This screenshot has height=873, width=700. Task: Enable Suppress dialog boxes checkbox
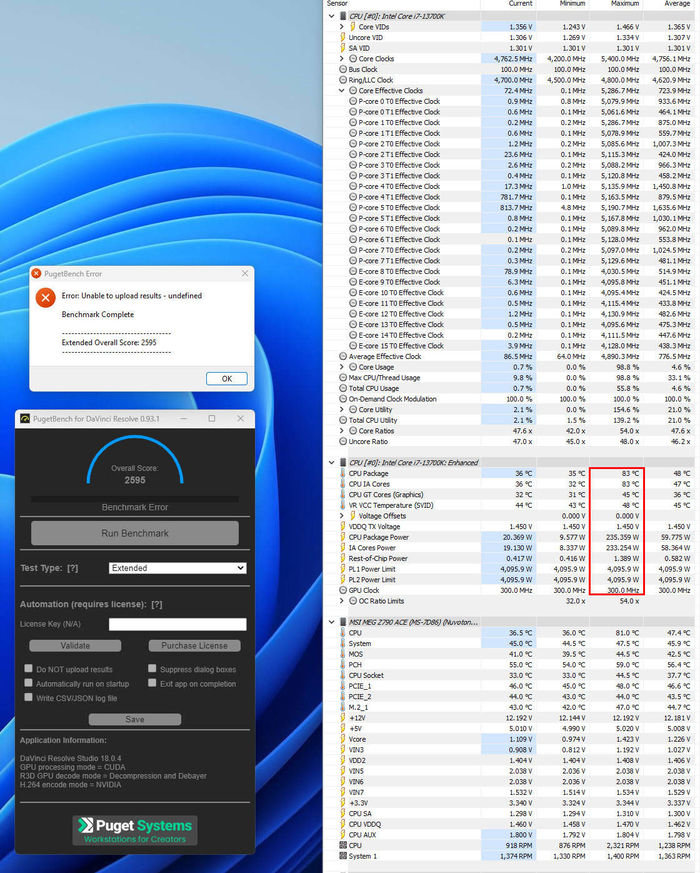pyautogui.click(x=152, y=668)
